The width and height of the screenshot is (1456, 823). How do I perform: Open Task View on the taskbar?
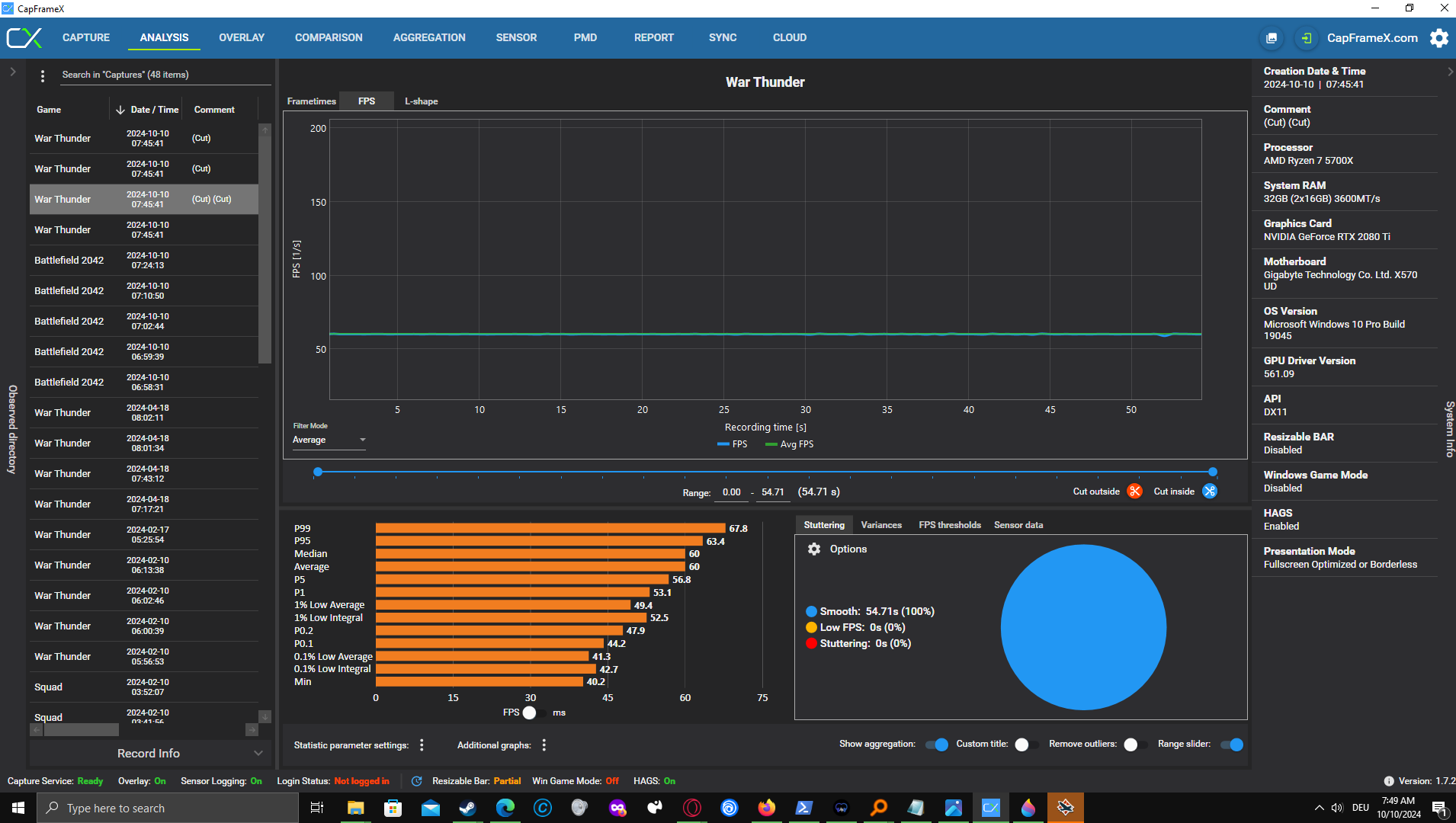(317, 808)
